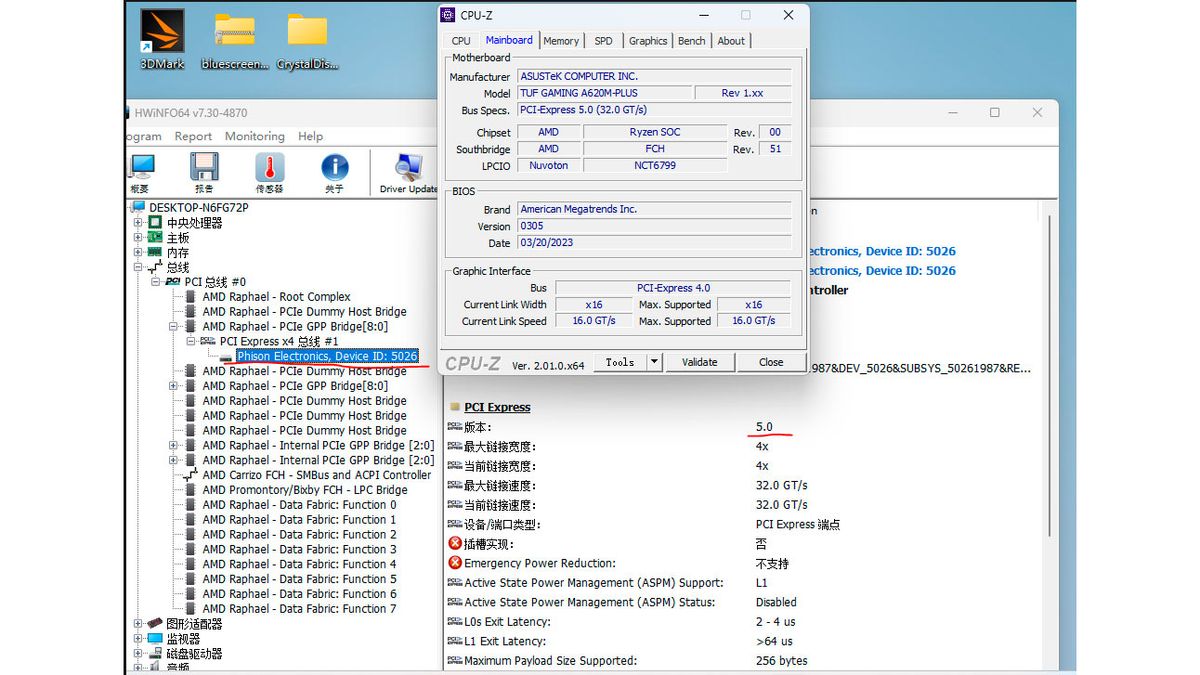Screen dimensions: 1200x675
Task: Click the 主板 motherboard icon in tree
Action: point(155,238)
